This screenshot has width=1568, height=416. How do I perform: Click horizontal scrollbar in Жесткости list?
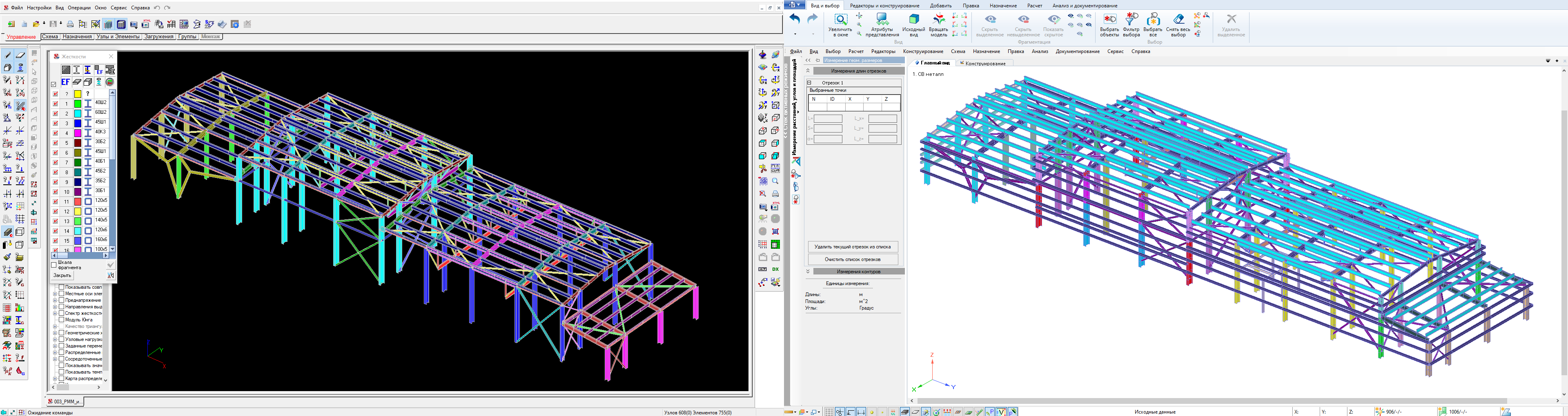tap(80, 255)
